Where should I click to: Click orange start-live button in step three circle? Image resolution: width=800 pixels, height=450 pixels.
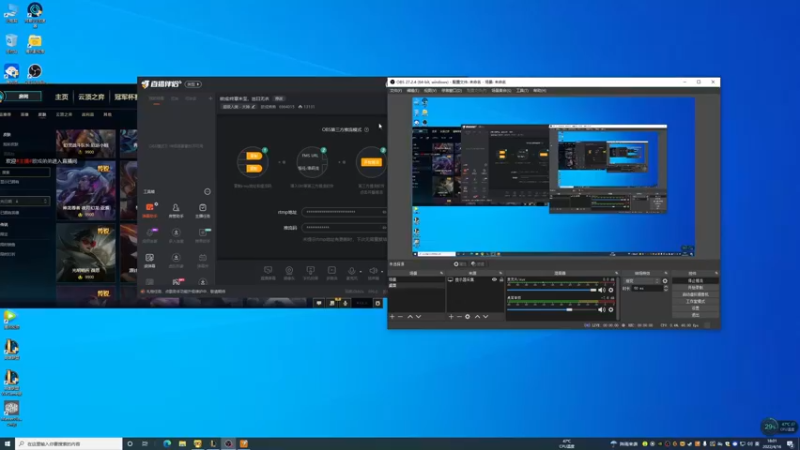click(x=371, y=162)
